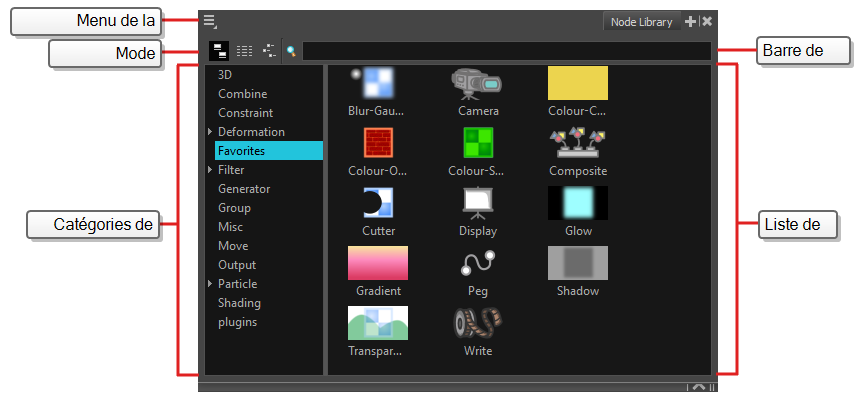Expand the Particle category
Image resolution: width=866 pixels, height=402 pixels.
point(210,284)
